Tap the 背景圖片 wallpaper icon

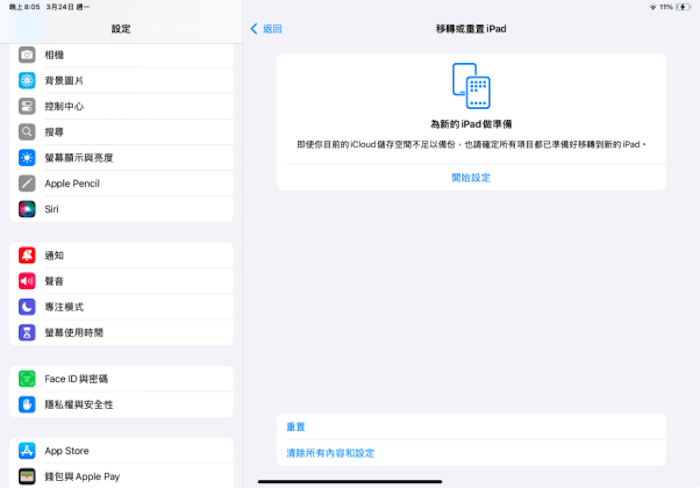[x=27, y=80]
